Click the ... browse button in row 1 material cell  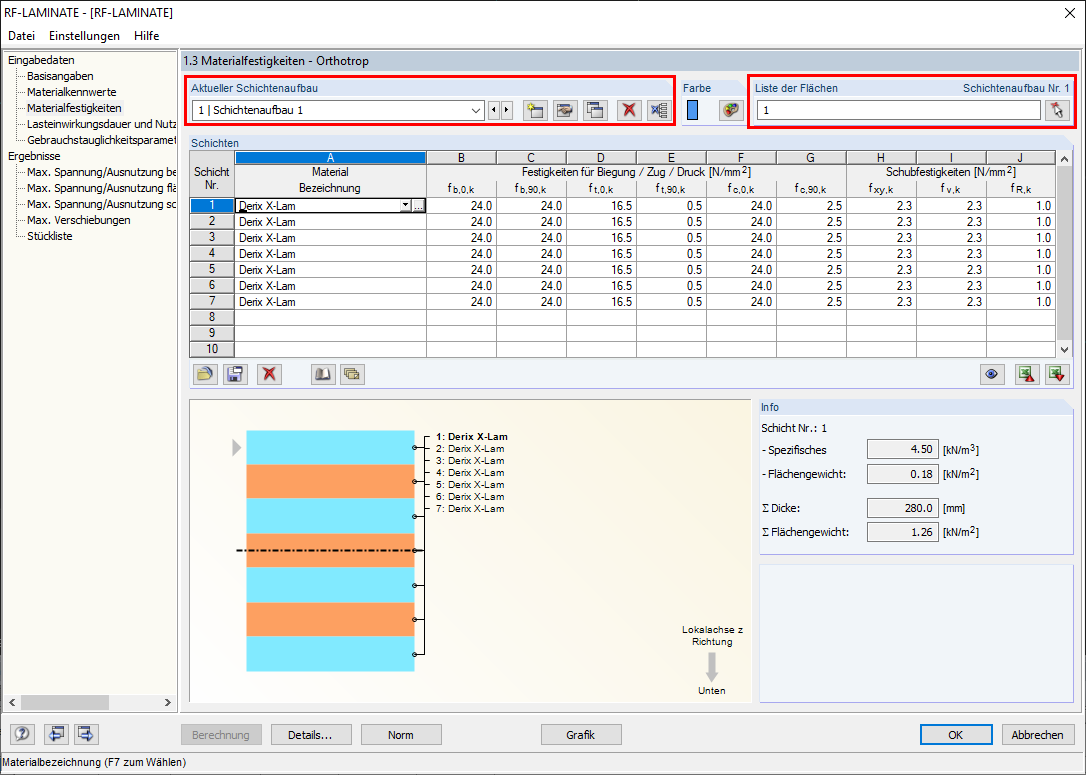click(x=418, y=206)
